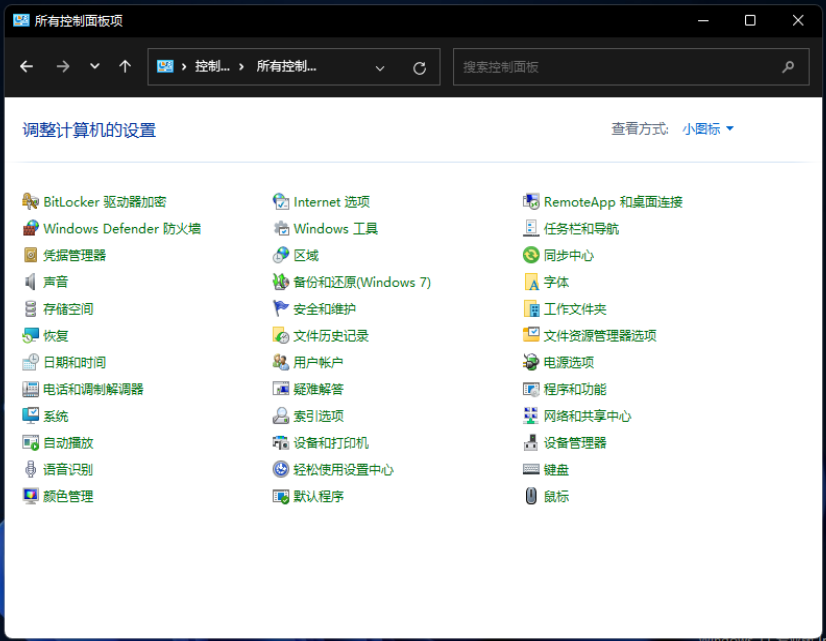Open the 电源选项 link
Image resolution: width=826 pixels, height=641 pixels.
[568, 363]
